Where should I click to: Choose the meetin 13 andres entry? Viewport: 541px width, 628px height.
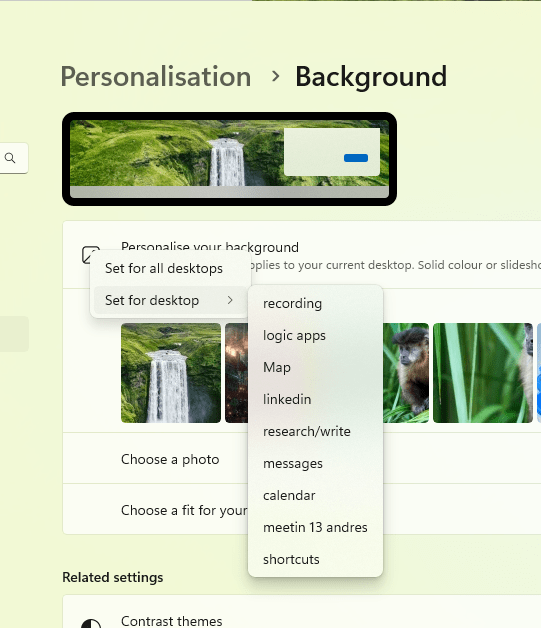point(316,527)
